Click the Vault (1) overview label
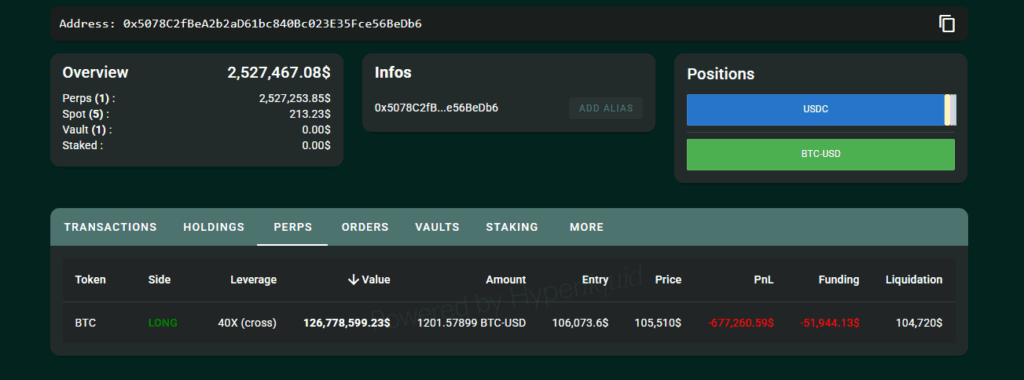 pyautogui.click(x=88, y=130)
